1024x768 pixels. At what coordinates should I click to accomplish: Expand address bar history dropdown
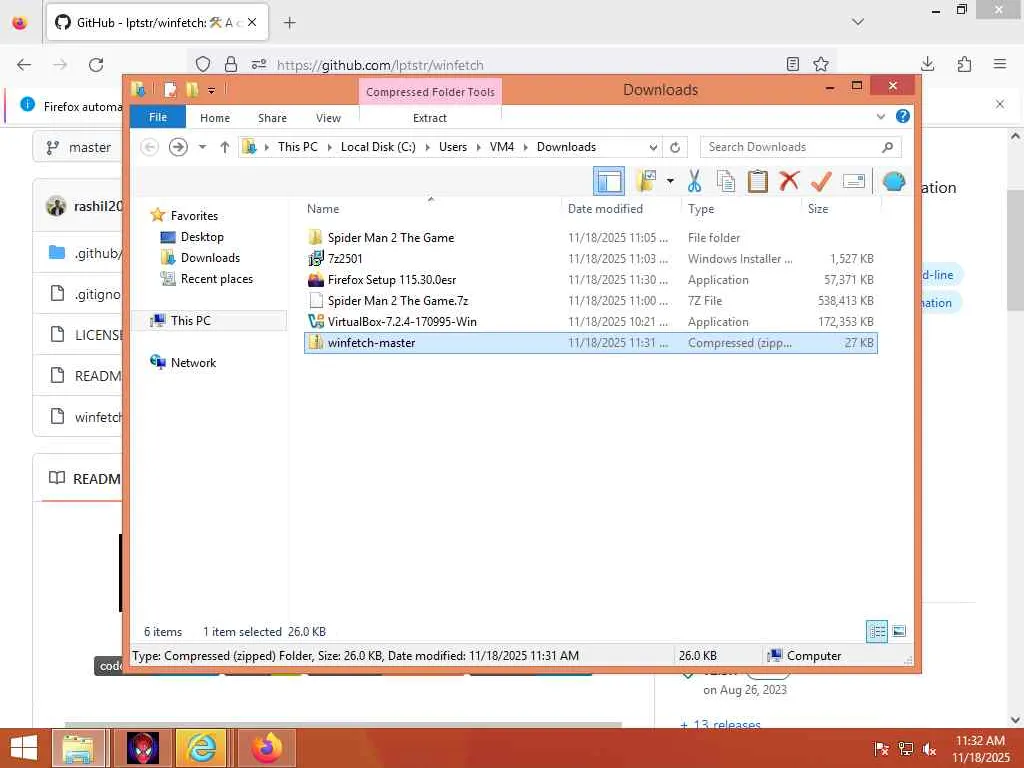(x=653, y=148)
